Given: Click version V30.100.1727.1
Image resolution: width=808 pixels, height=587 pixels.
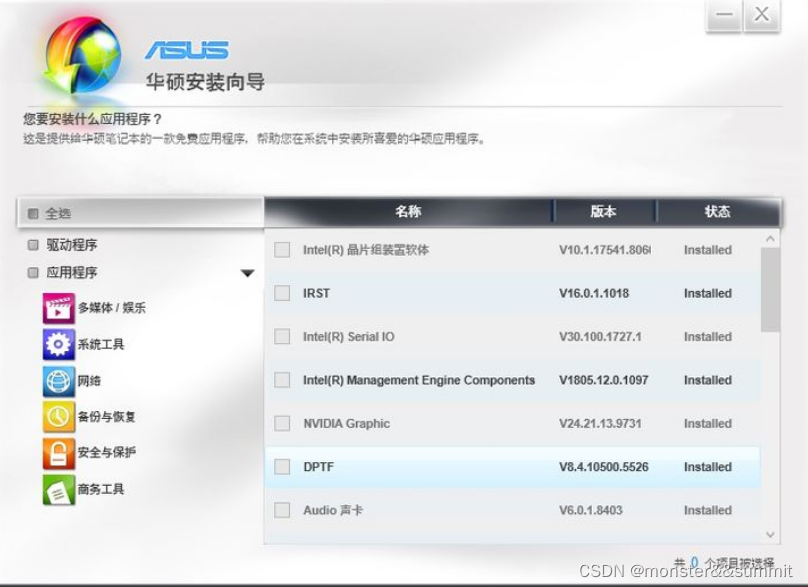Looking at the screenshot, I should point(600,337).
